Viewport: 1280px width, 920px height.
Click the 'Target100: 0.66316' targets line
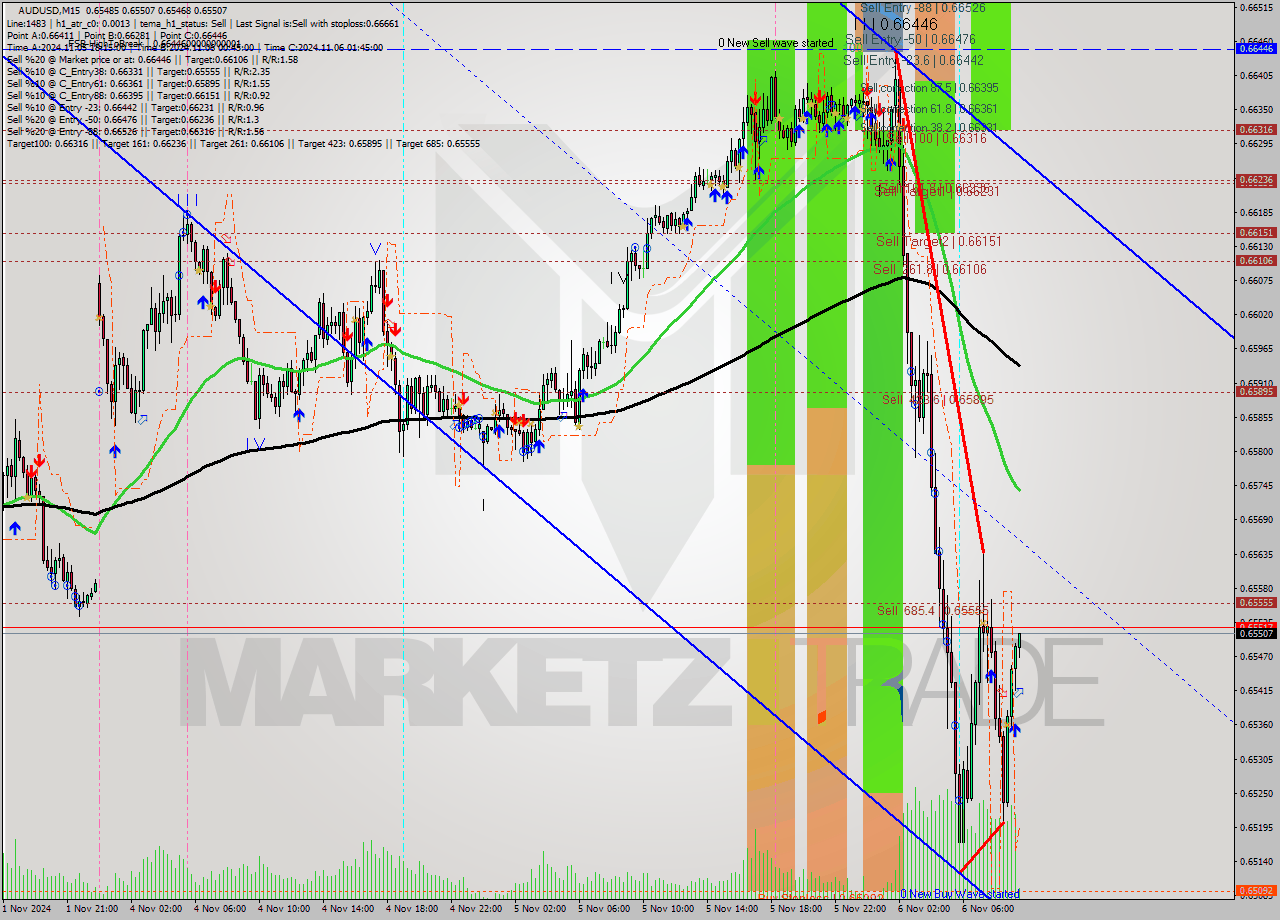[x=243, y=143]
